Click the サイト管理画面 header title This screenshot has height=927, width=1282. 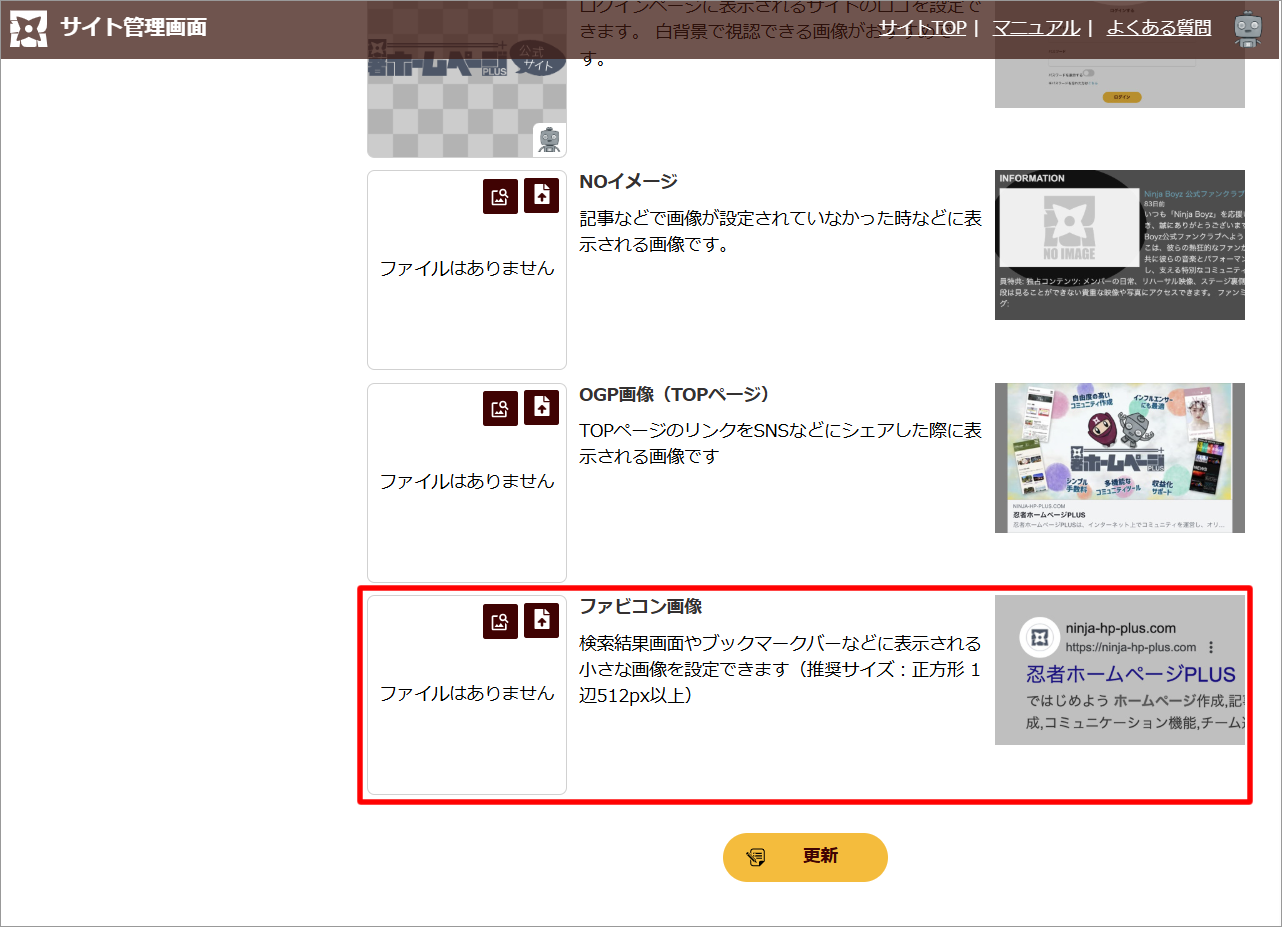(133, 27)
